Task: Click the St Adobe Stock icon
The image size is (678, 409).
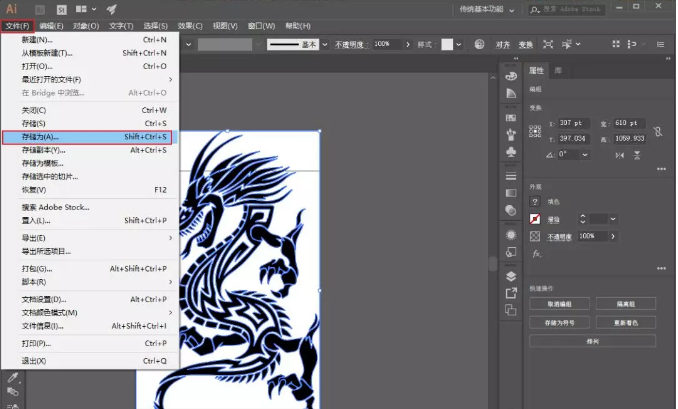Action: [62, 10]
